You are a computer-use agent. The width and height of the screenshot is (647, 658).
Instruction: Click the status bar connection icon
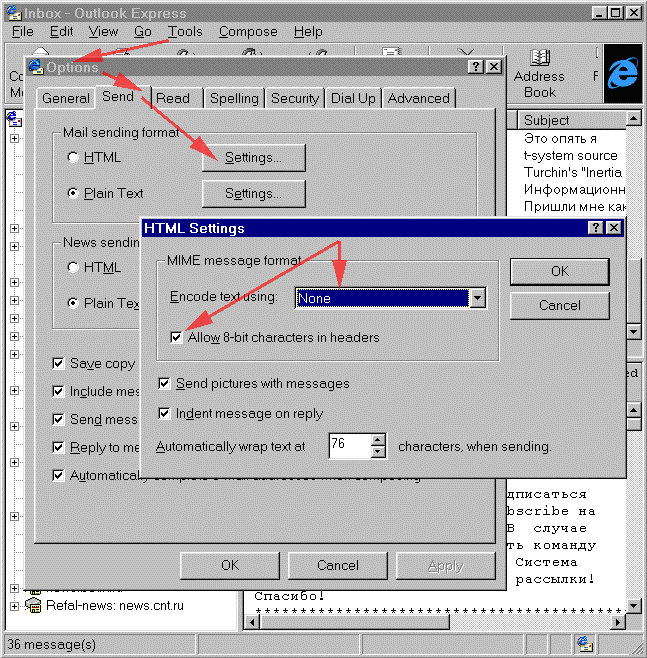584,644
